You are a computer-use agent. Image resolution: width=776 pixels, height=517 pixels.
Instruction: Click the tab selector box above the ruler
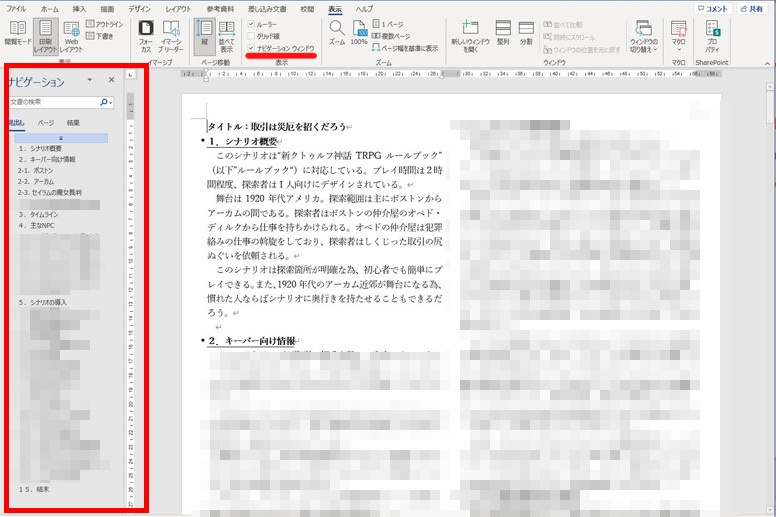(x=130, y=74)
